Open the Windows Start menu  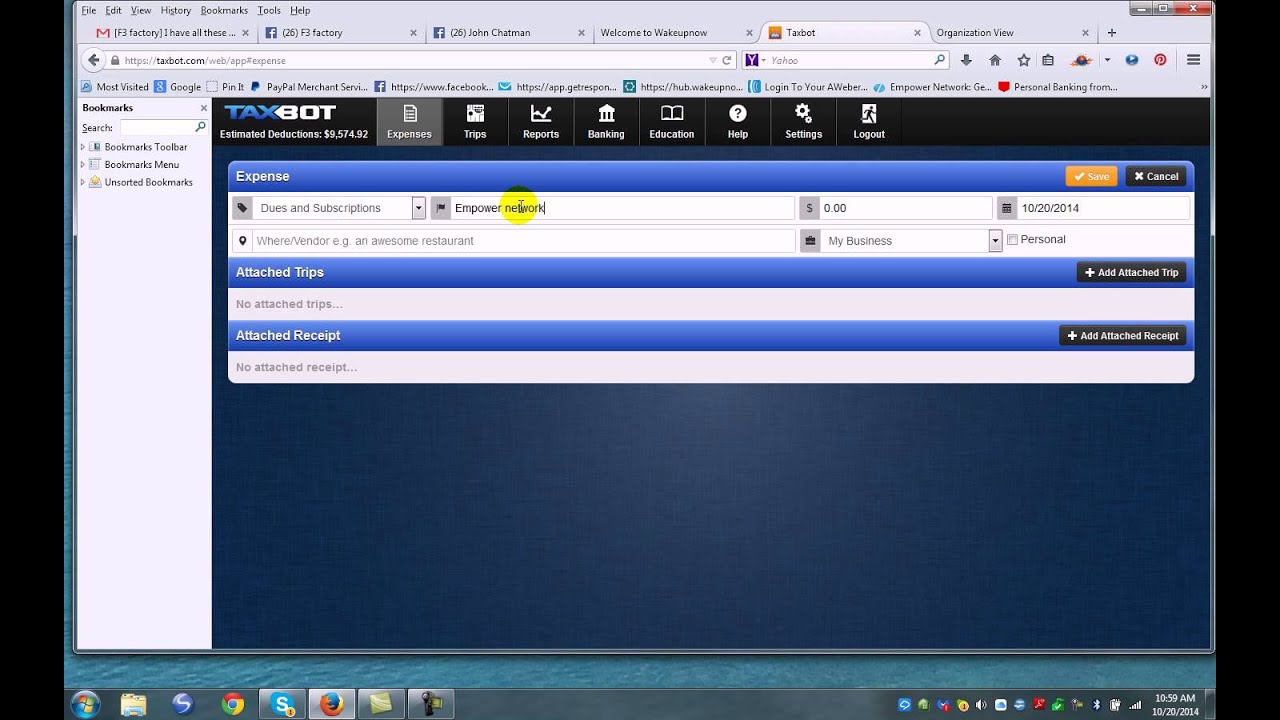[x=85, y=704]
